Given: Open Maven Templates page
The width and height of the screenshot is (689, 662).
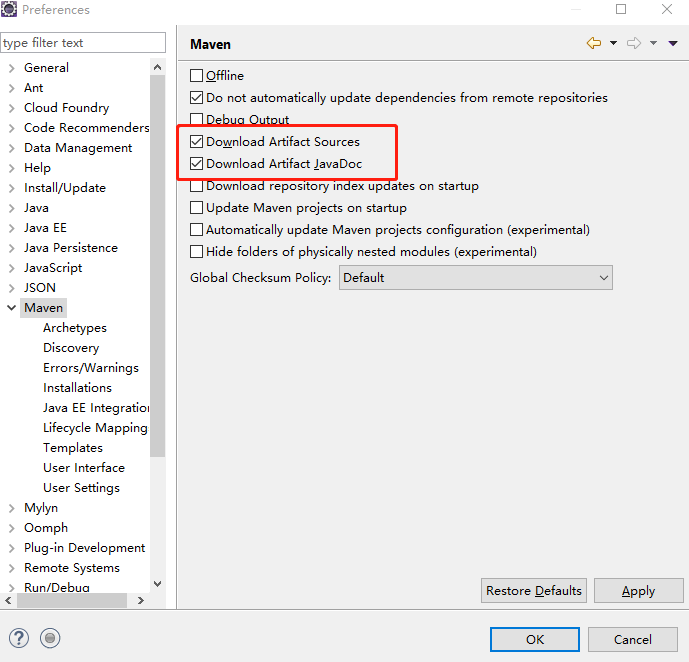Looking at the screenshot, I should pyautogui.click(x=73, y=448).
